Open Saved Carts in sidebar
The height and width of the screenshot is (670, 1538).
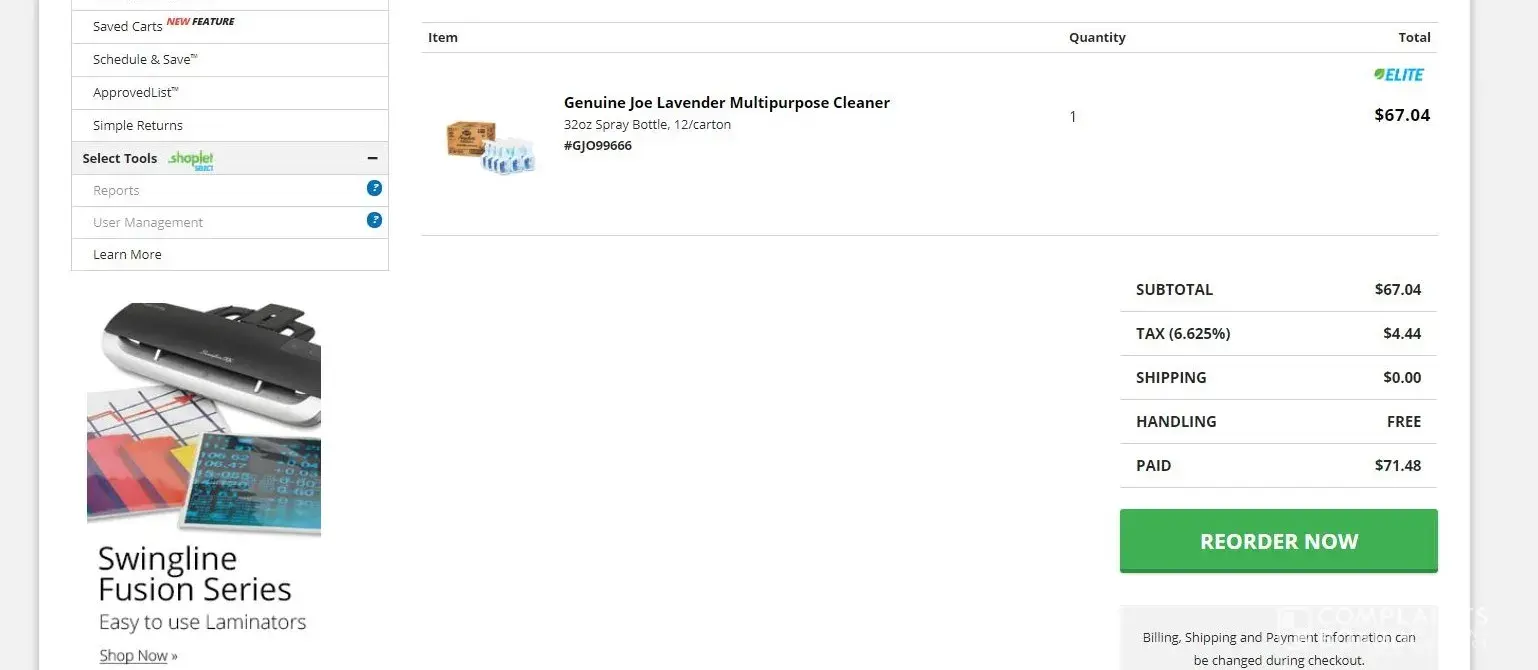(x=229, y=26)
